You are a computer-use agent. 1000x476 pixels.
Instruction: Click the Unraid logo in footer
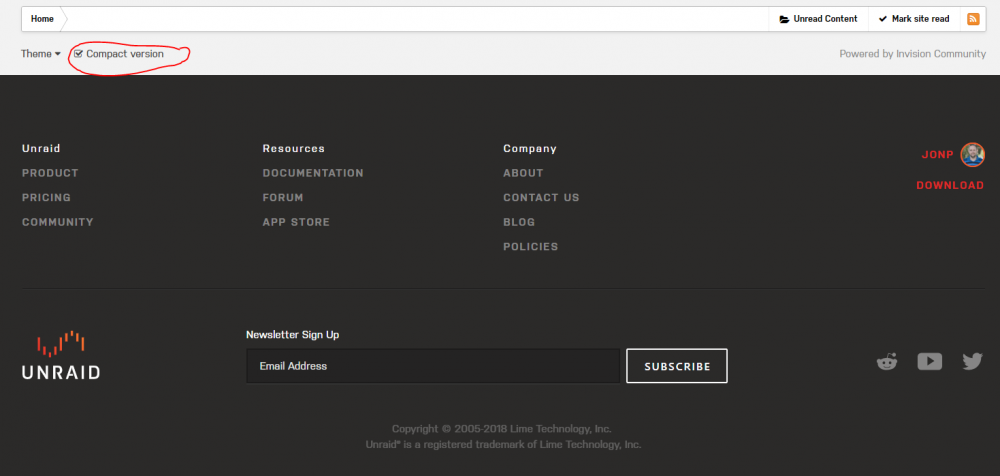tap(61, 355)
